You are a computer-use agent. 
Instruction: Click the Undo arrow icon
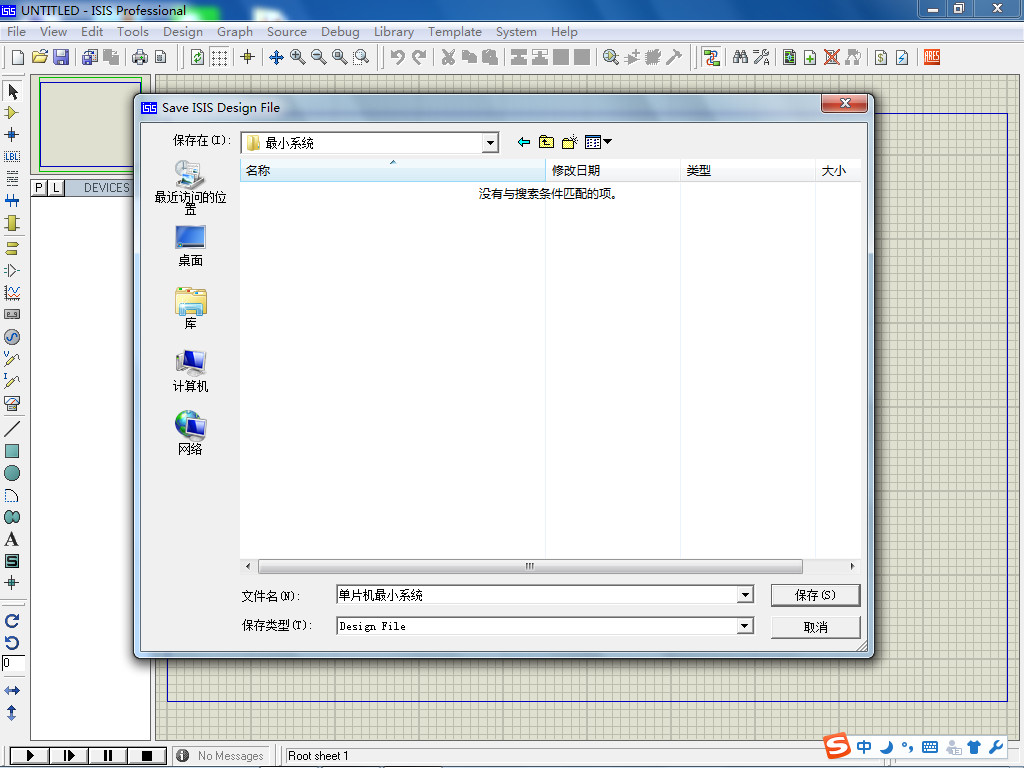(x=398, y=57)
